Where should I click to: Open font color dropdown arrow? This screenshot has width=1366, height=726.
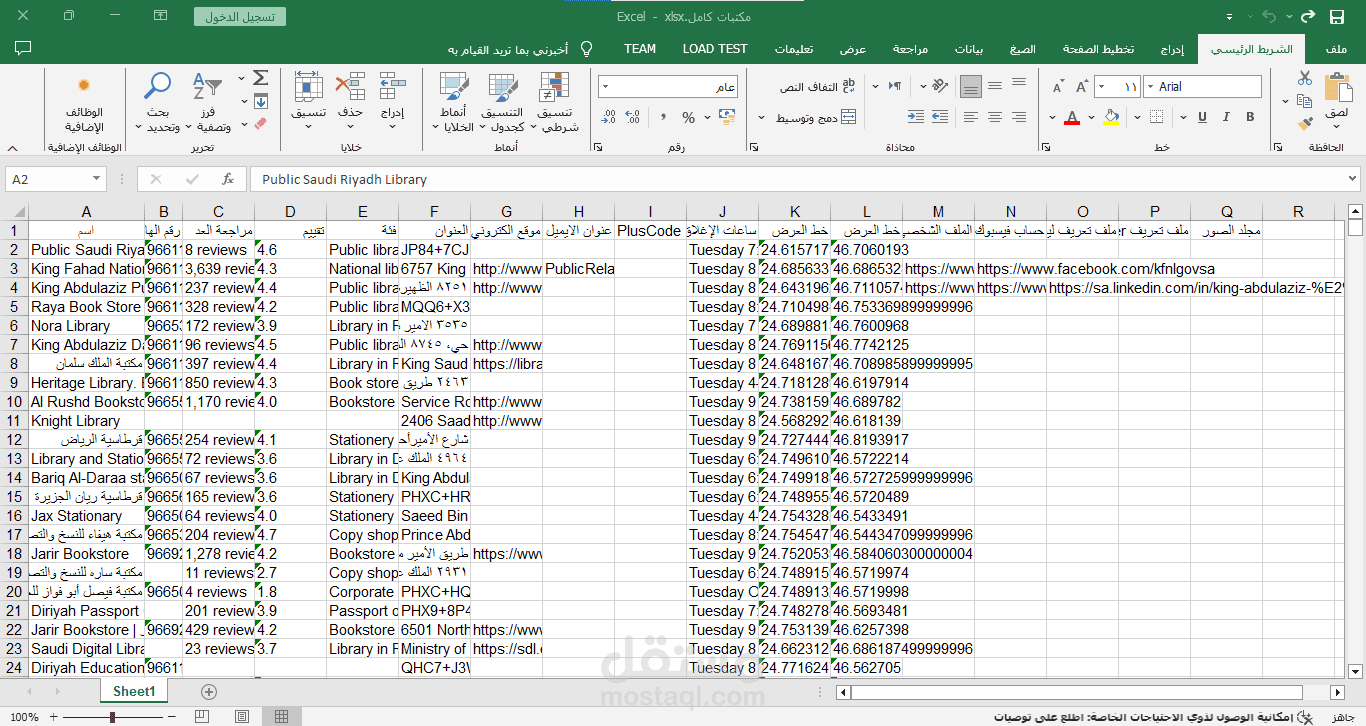coord(1051,118)
